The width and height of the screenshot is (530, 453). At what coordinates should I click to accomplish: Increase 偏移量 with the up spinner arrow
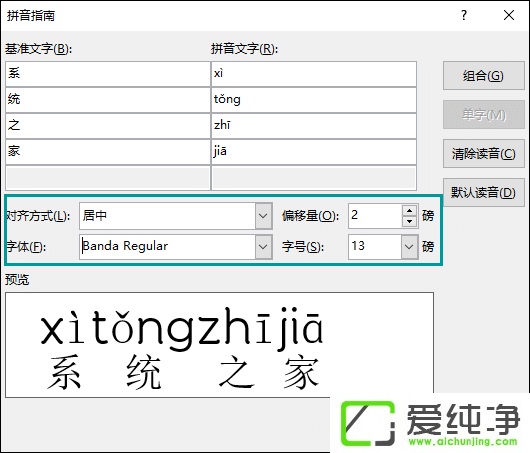pos(410,210)
